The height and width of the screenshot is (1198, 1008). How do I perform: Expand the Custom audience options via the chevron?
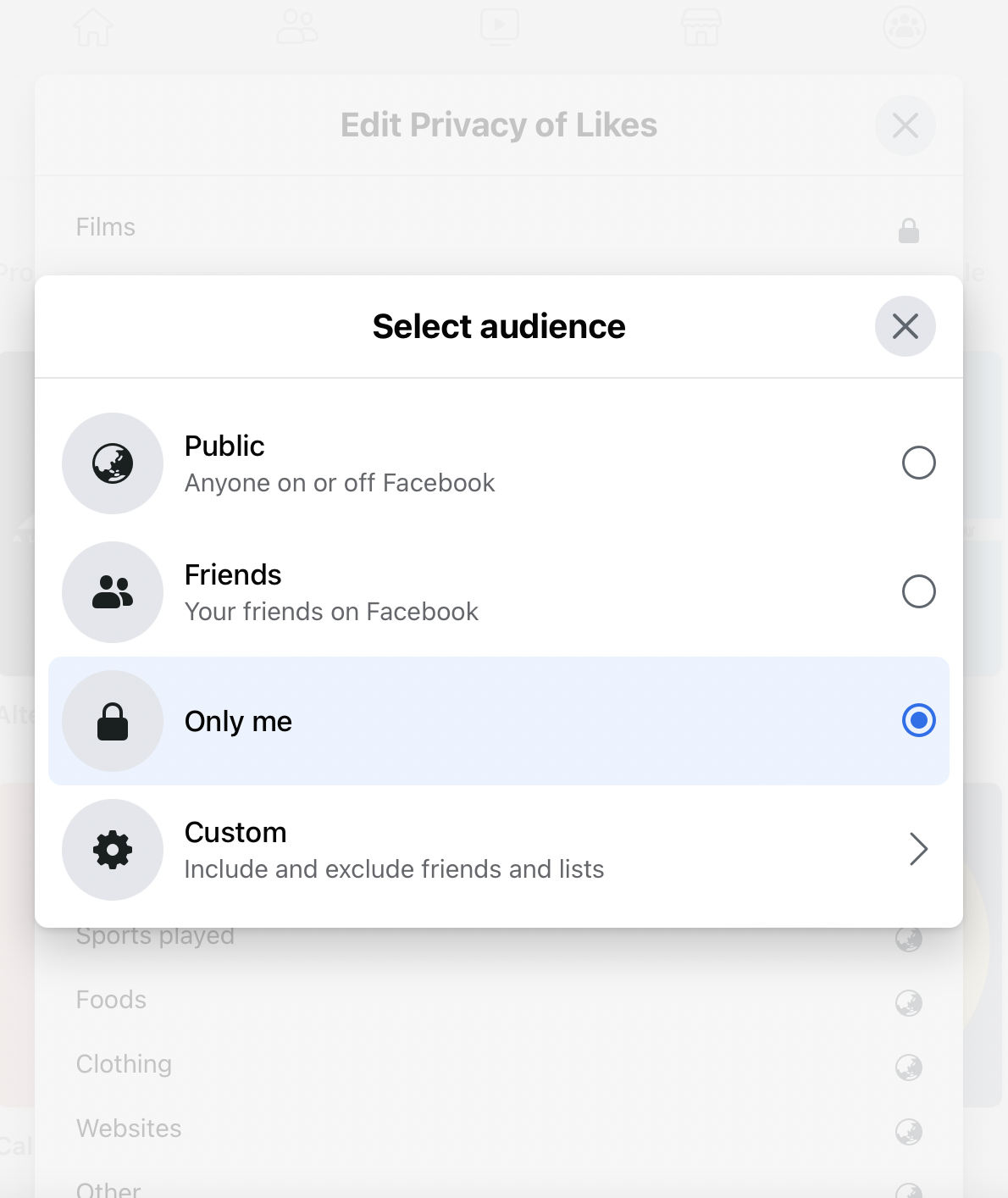point(918,850)
